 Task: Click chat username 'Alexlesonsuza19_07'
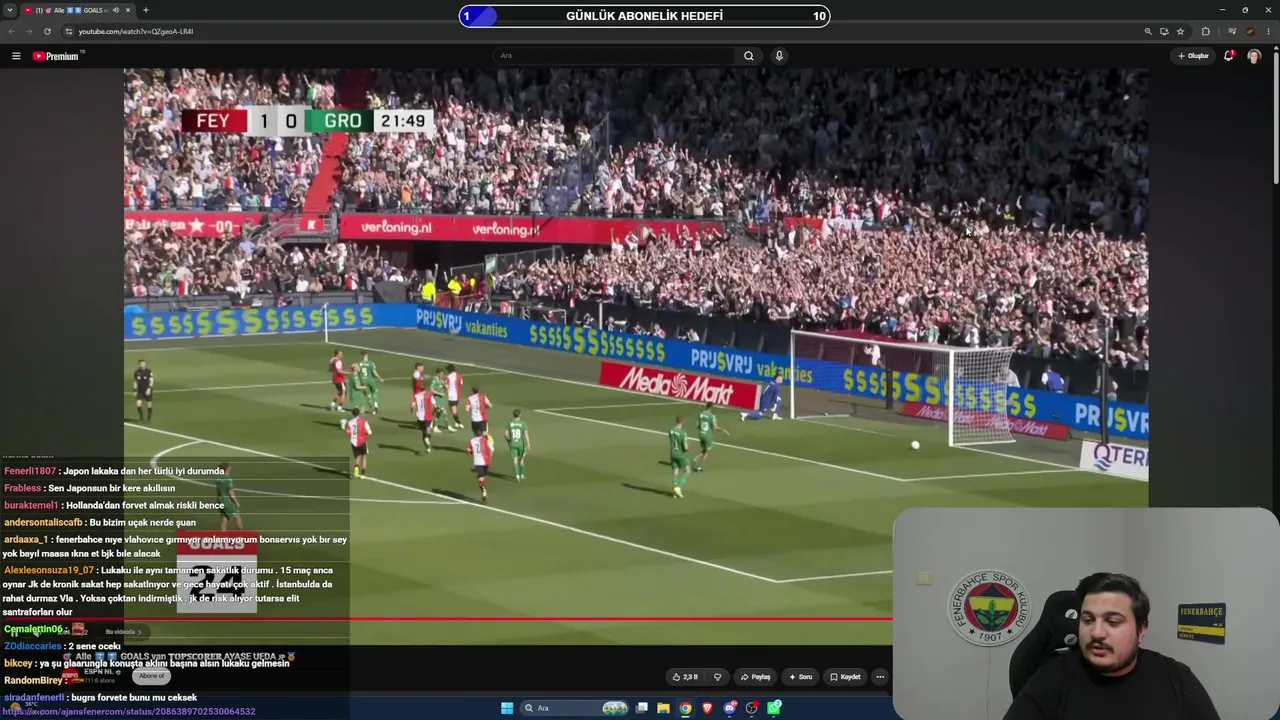click(49, 570)
